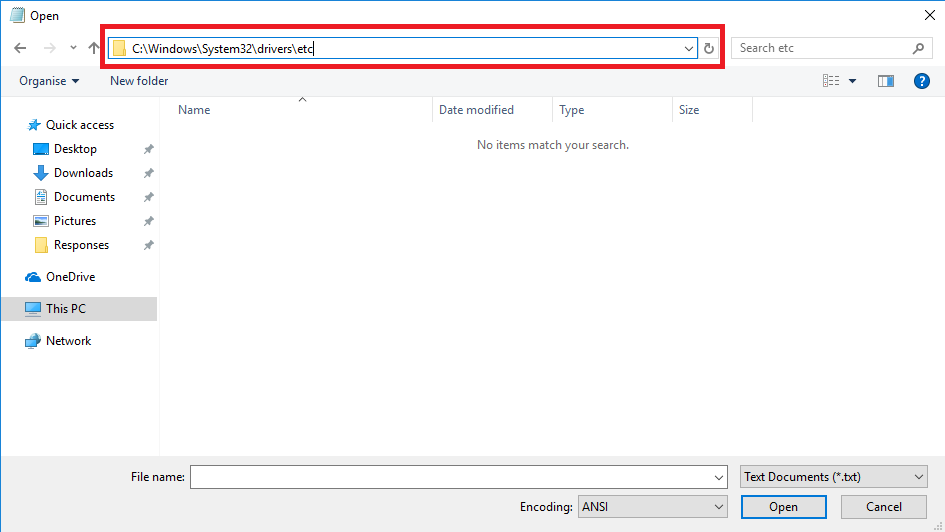Click the Back navigation arrow
Screen dimensions: 945x532
tap(20, 48)
